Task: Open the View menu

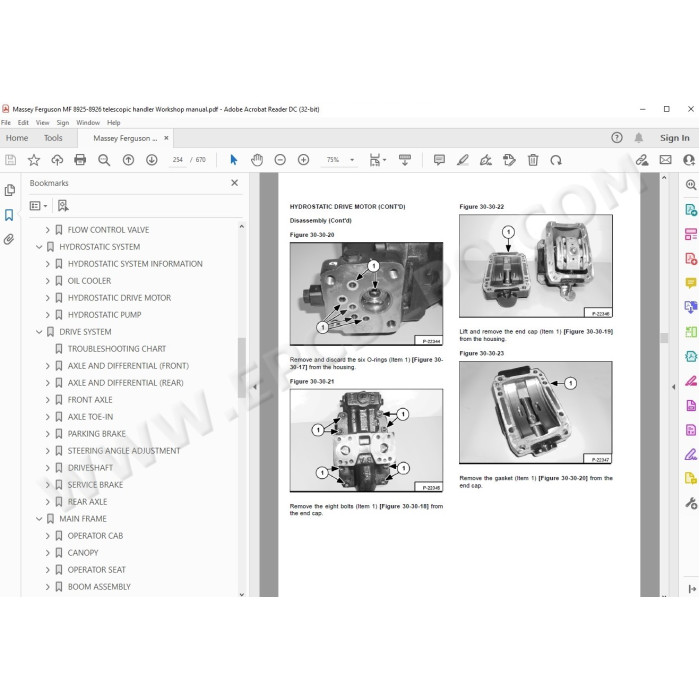Action: tap(42, 122)
